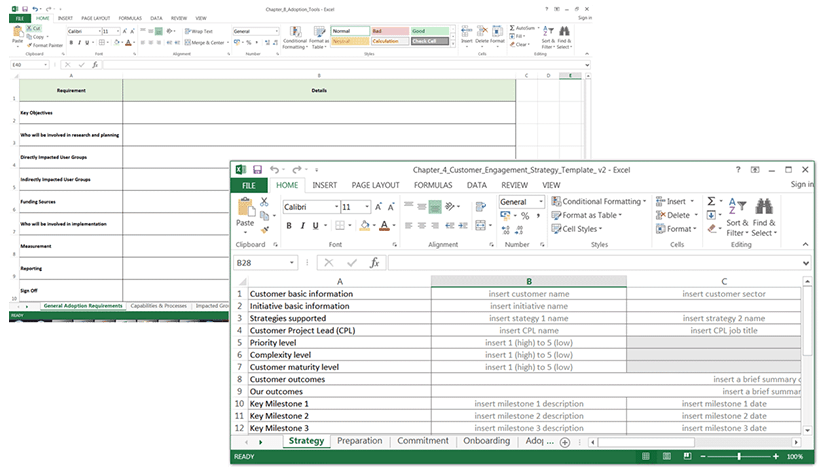Viewport: 825px width, 470px height.
Task: Select the Preparation sheet tab
Action: (359, 441)
